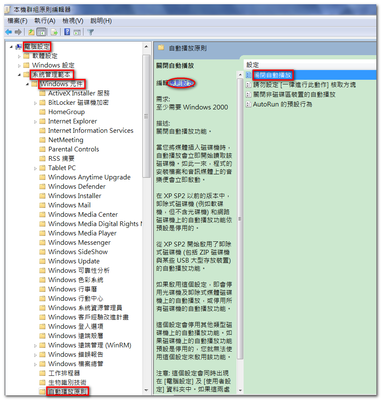Select Internet Information Services folder
The width and height of the screenshot is (381, 400).
point(91,130)
